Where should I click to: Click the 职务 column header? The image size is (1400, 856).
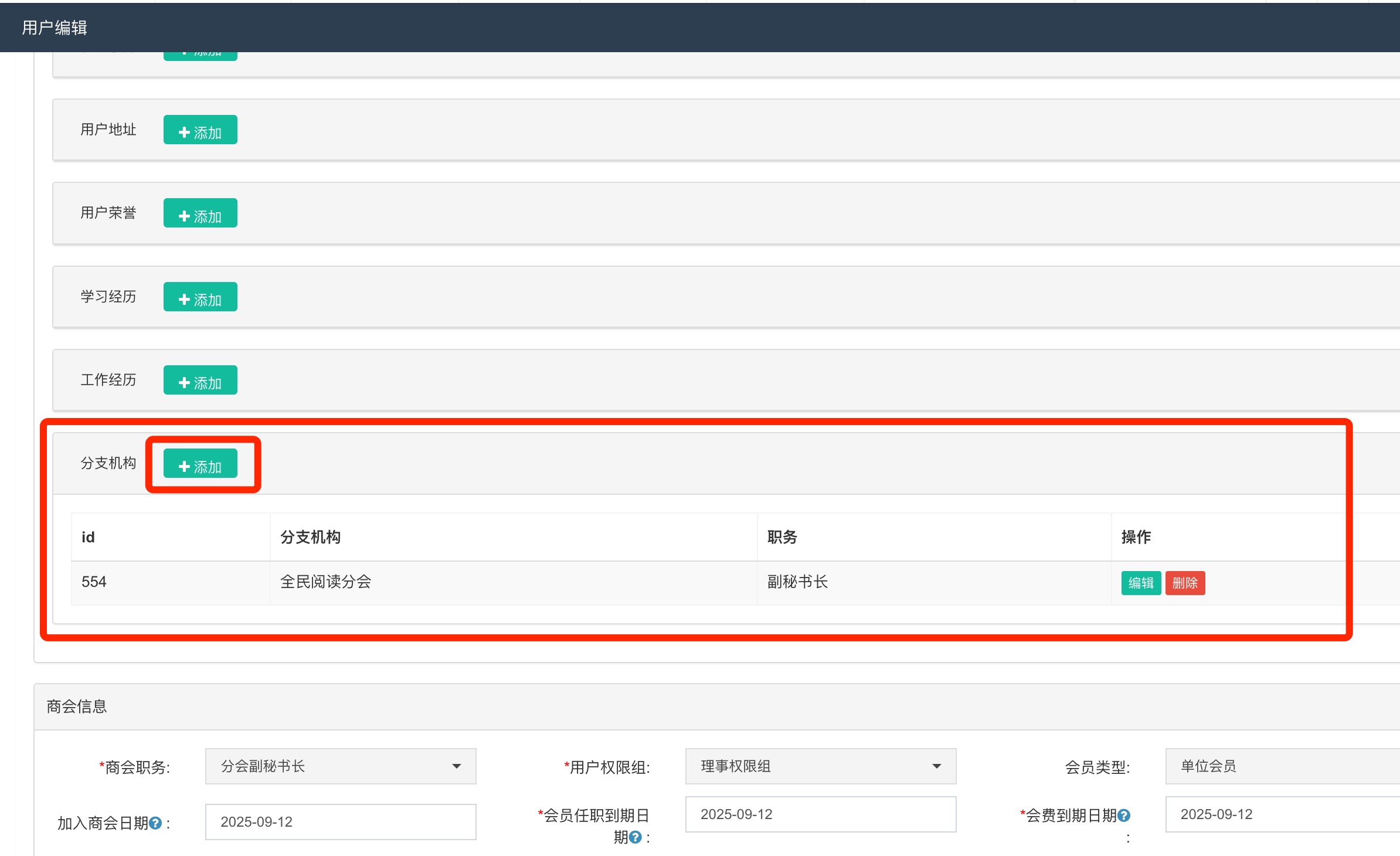(782, 537)
